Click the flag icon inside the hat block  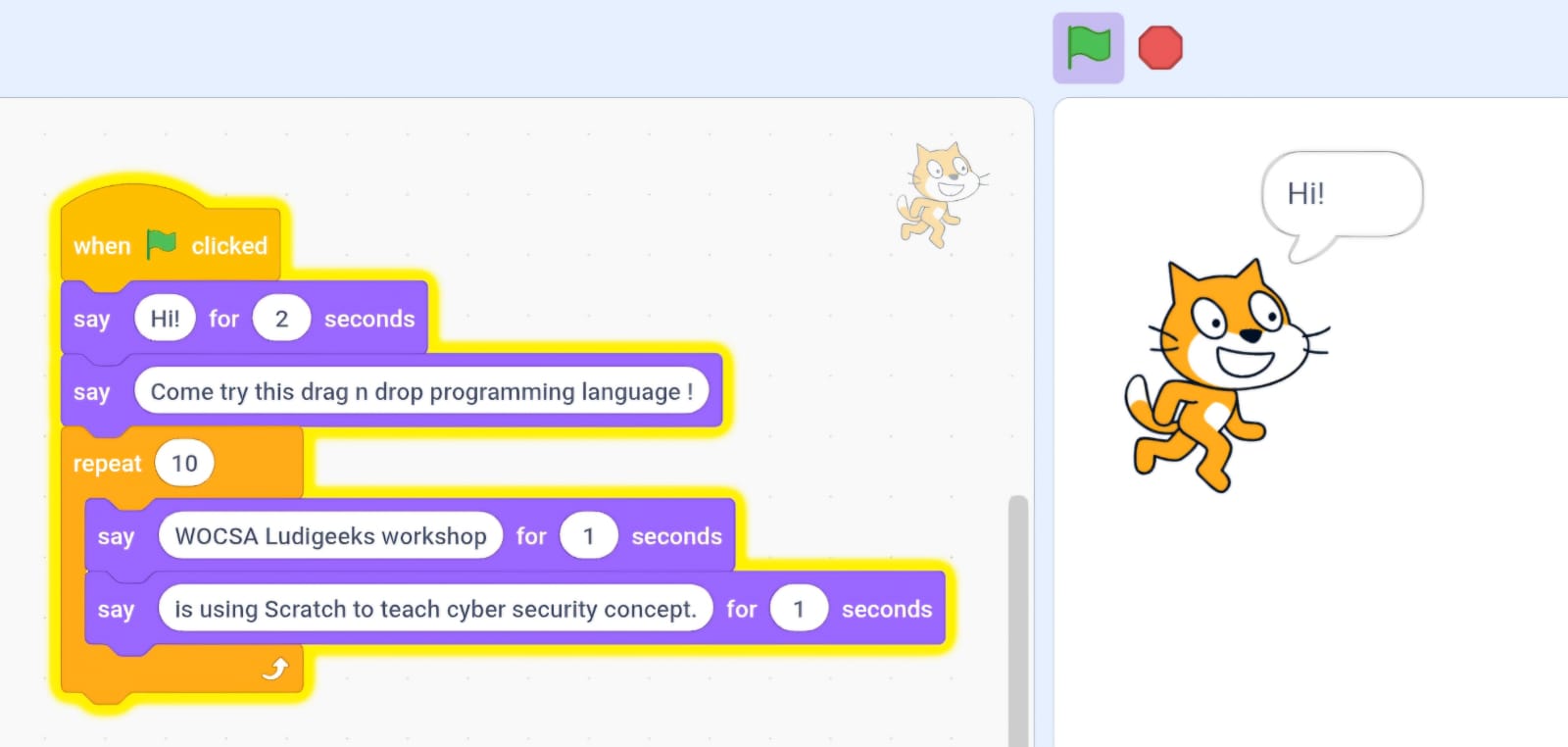(x=161, y=244)
